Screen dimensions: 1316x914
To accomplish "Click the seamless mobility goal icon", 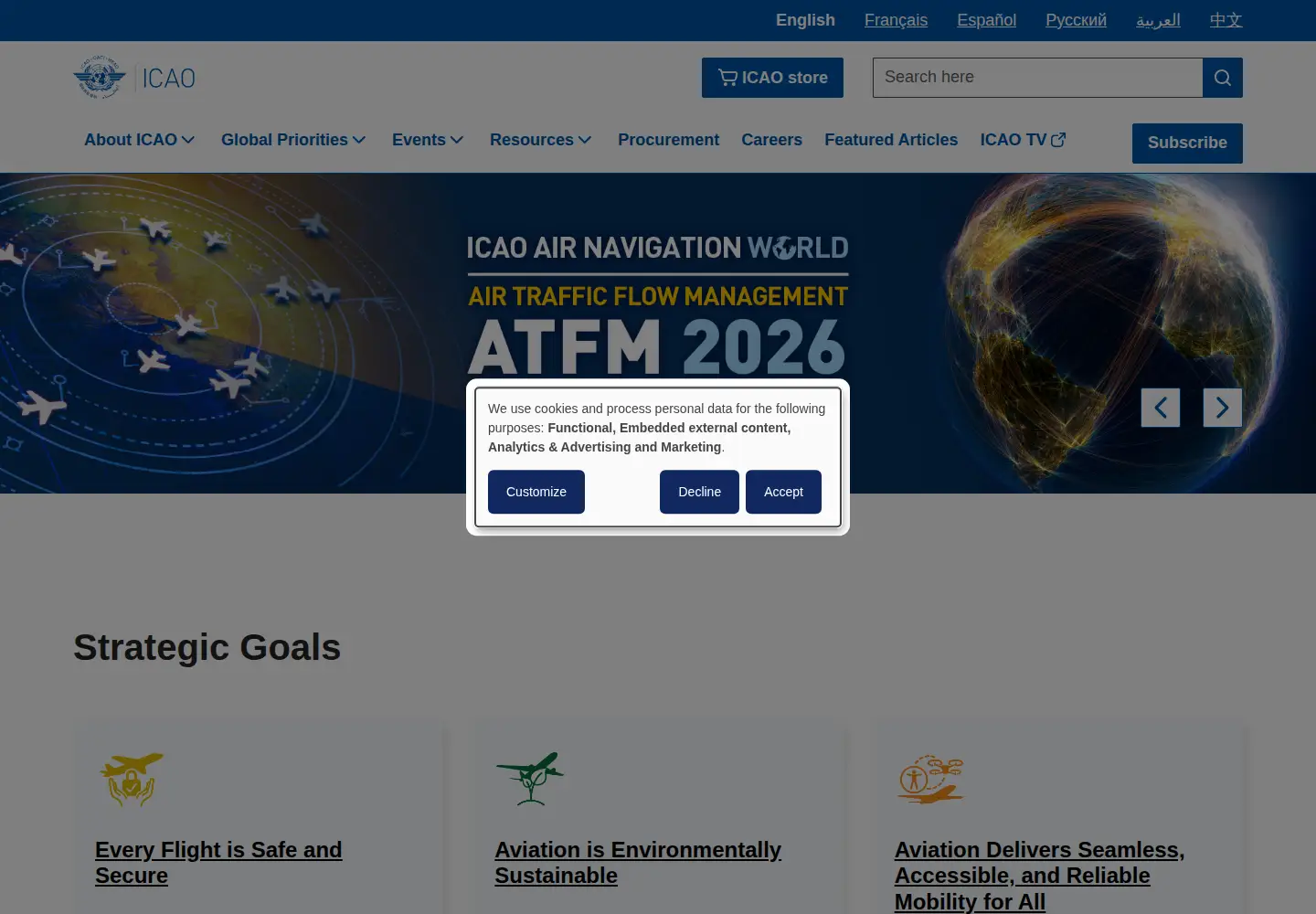I will 930,780.
